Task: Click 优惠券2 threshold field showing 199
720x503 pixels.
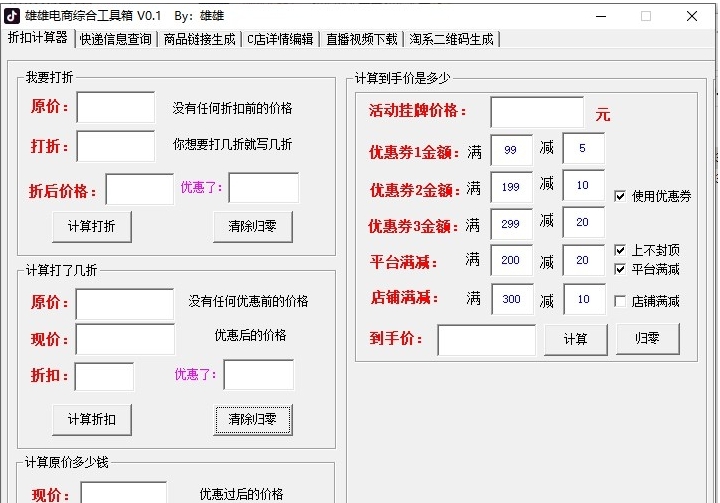Action: (x=512, y=187)
